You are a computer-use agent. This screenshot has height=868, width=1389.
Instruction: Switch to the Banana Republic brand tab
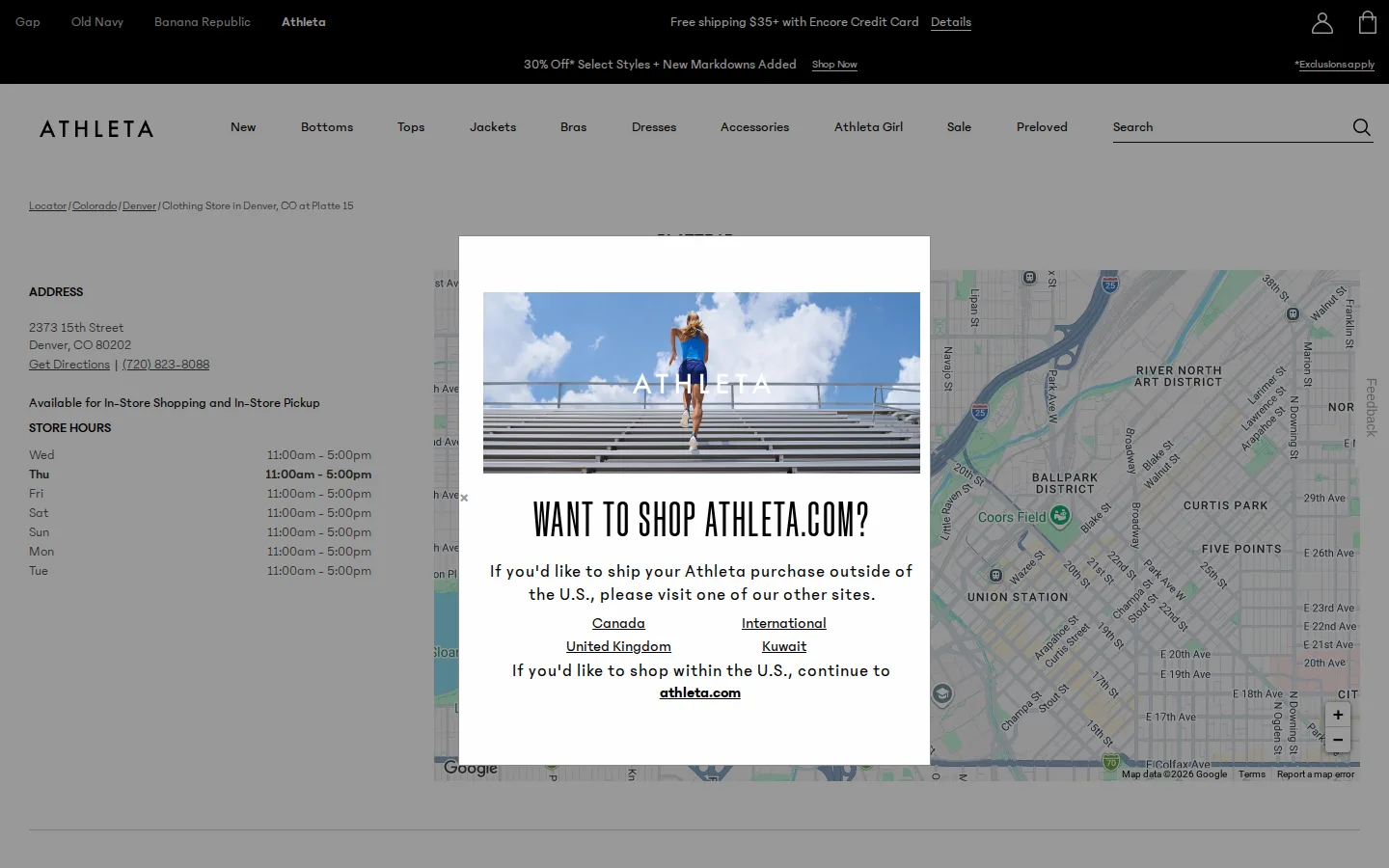[203, 22]
